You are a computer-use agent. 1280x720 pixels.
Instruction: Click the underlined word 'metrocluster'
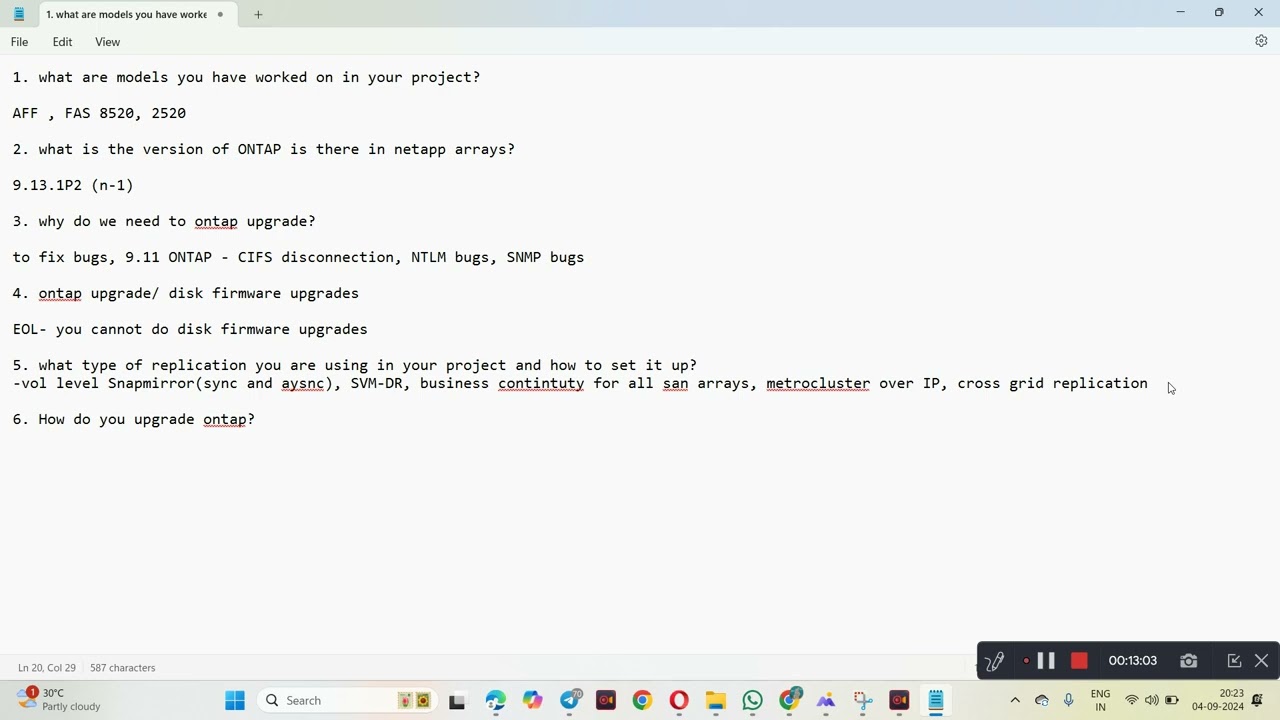(x=818, y=383)
